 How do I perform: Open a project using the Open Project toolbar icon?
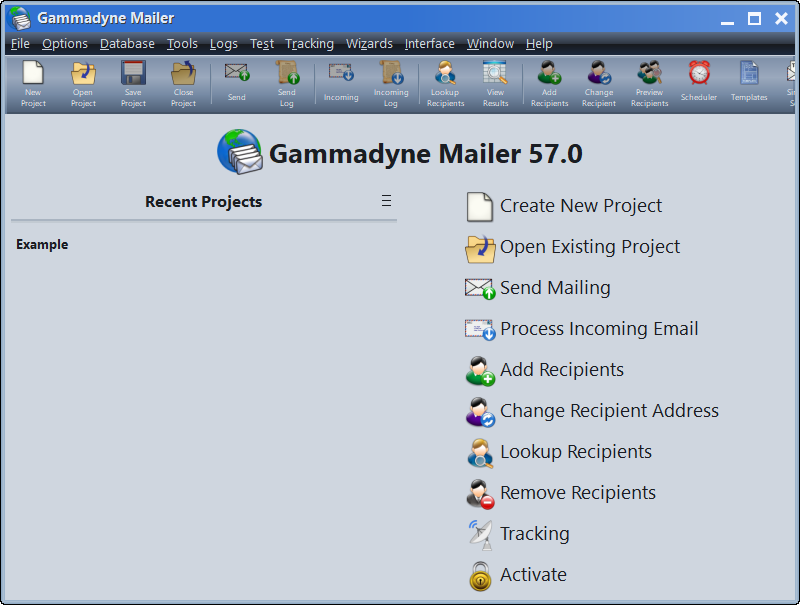coord(82,84)
